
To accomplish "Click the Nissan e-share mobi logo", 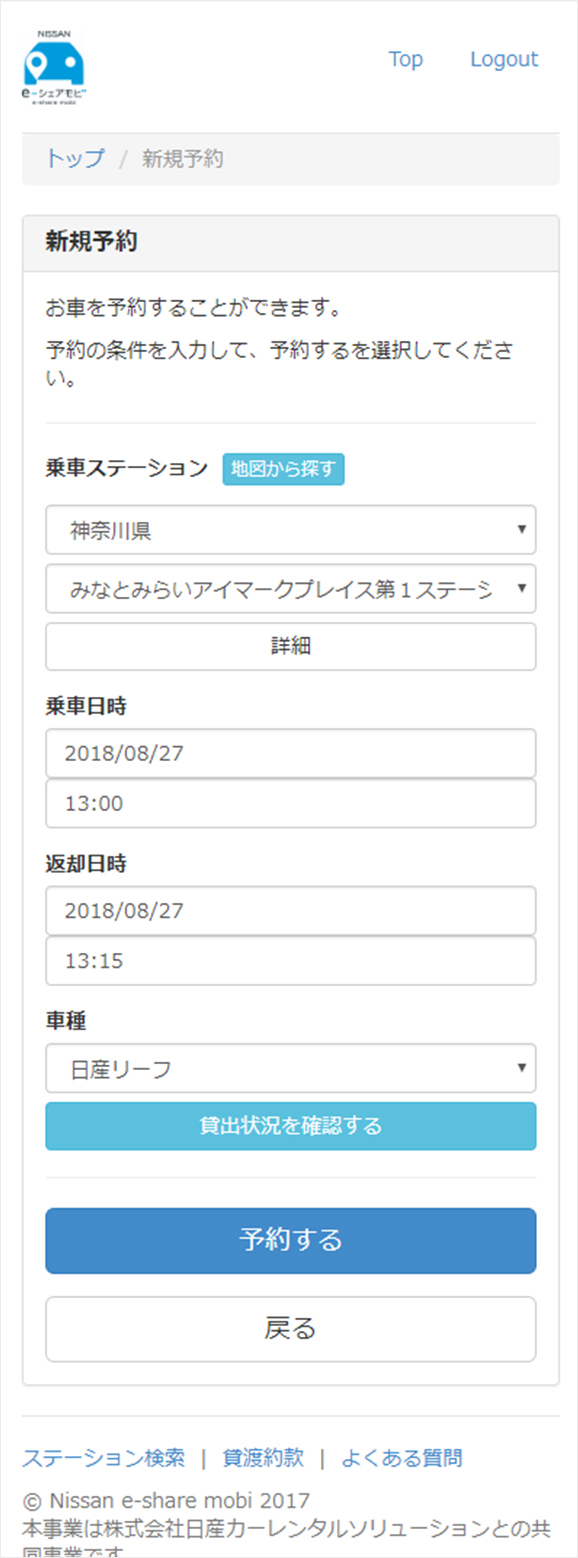I will coord(55,67).
